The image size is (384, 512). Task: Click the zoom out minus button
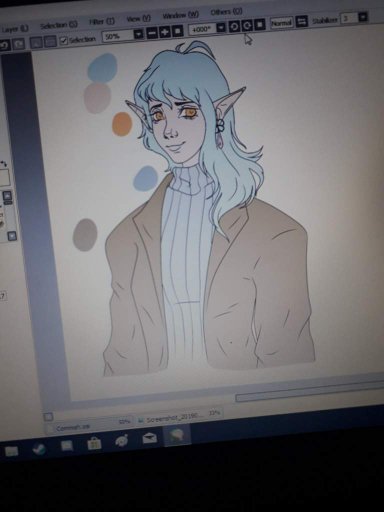(152, 33)
